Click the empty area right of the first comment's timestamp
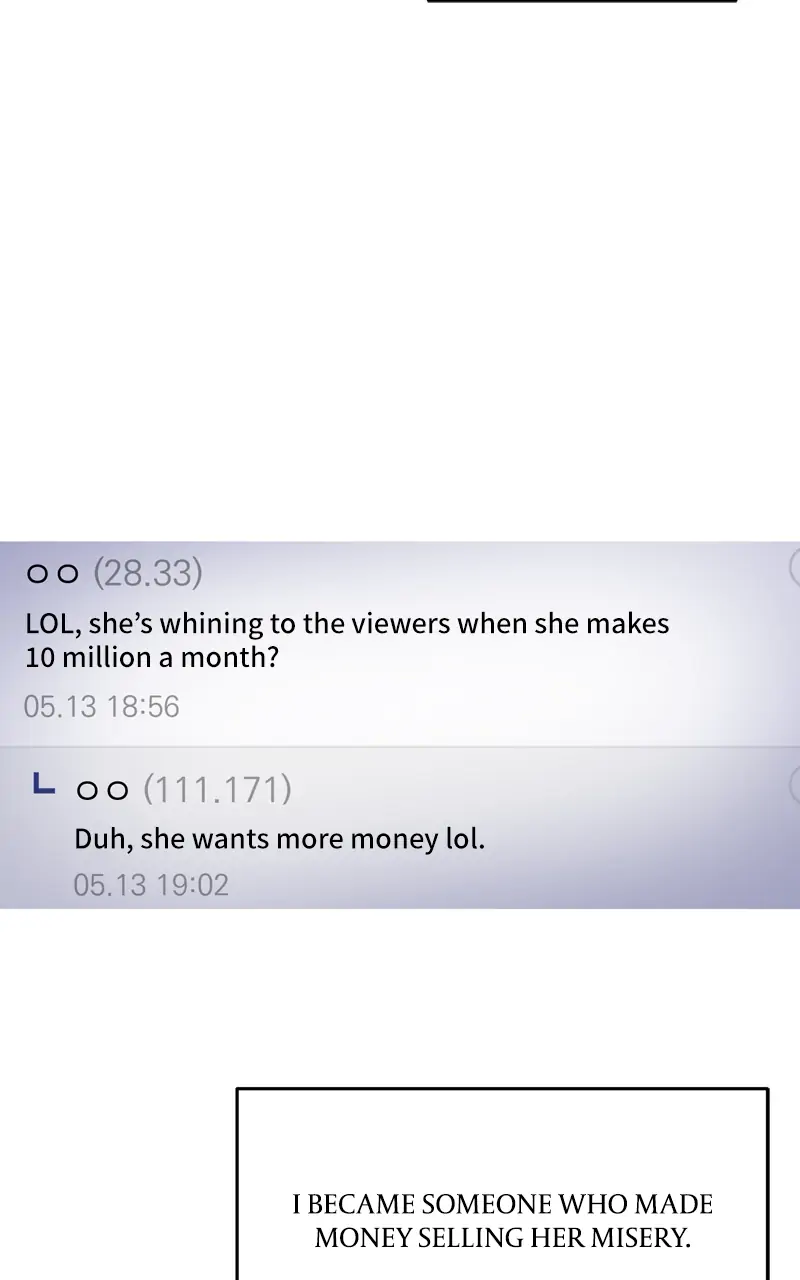The image size is (800, 1280). click(490, 707)
